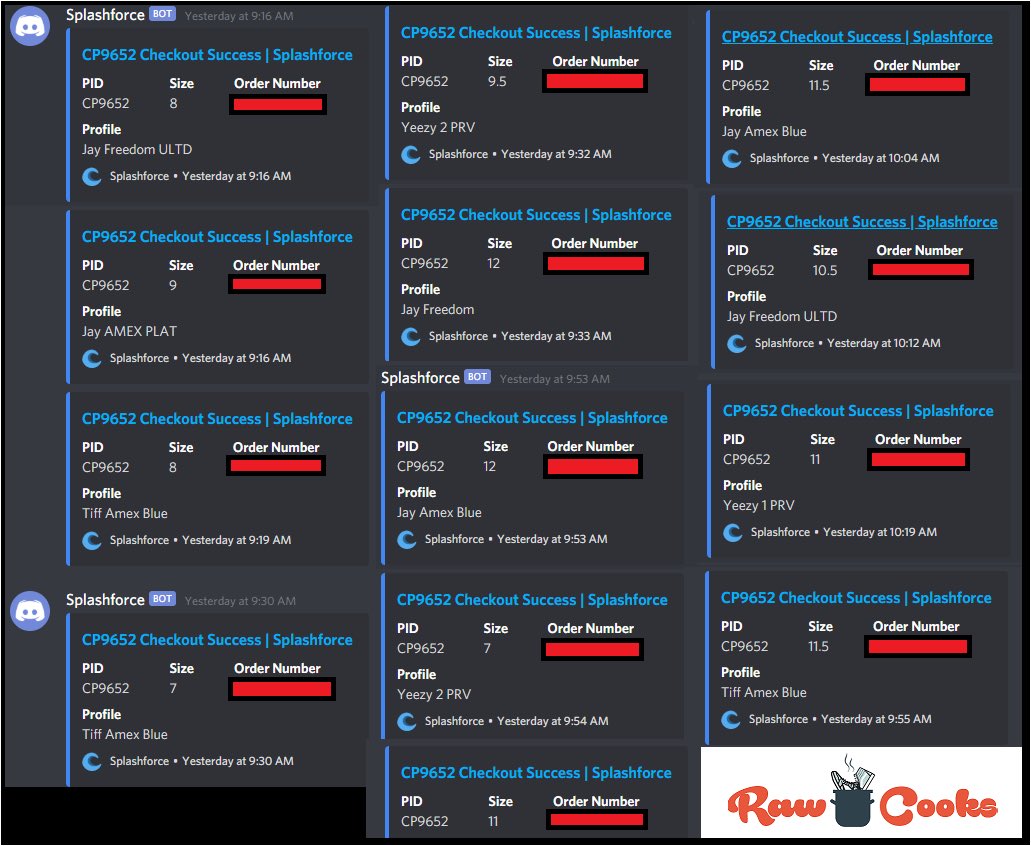The width and height of the screenshot is (1031, 846).
Task: Click the size value '10.5' in the 10:12 AM card
Action: click(x=825, y=270)
